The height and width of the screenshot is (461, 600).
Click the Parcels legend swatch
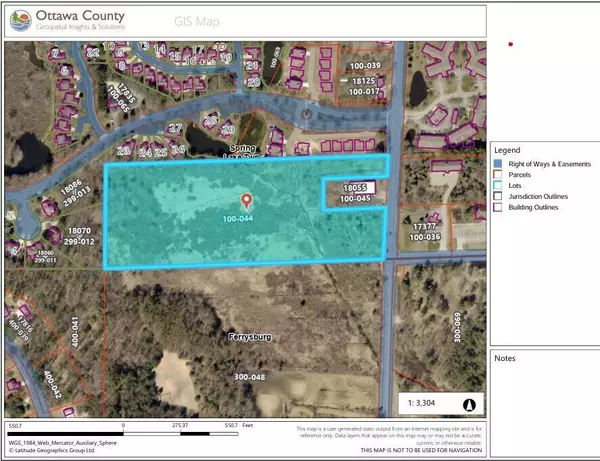point(498,174)
